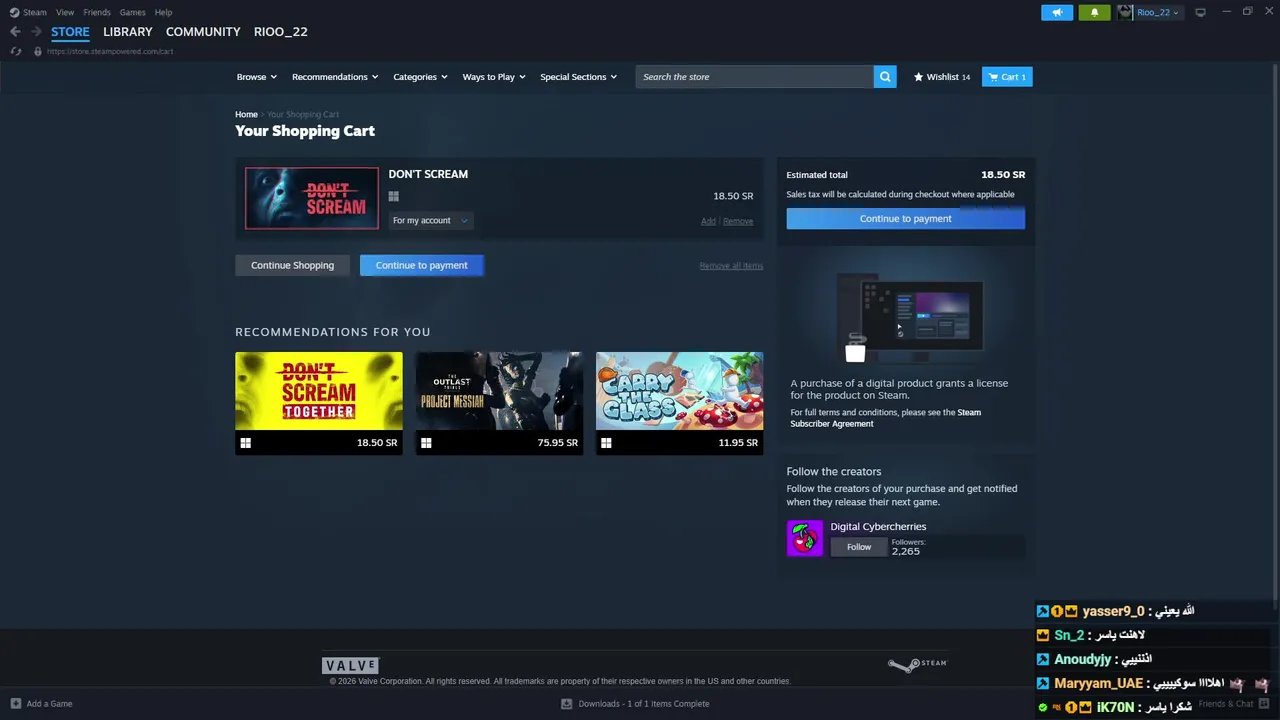Screen dimensions: 1280x720
Task: Click the Home breadcrumb link
Action: pyautogui.click(x=246, y=114)
